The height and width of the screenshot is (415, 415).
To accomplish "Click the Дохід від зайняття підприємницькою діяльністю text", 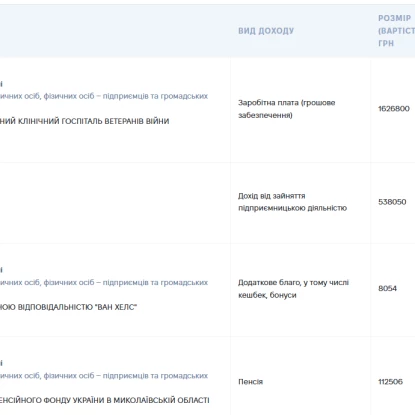I will 292,202.
